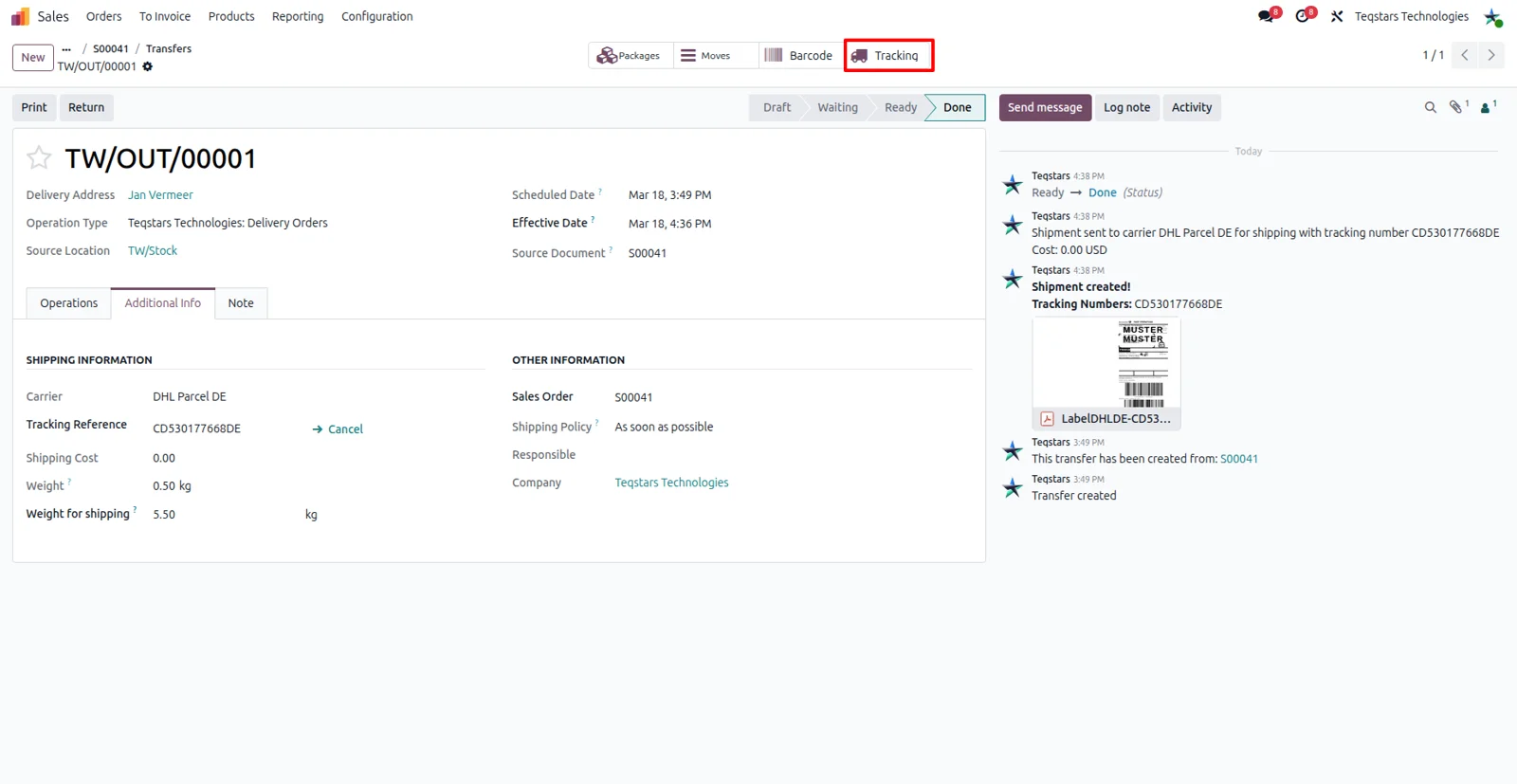Open the Reporting menu

pos(298,16)
